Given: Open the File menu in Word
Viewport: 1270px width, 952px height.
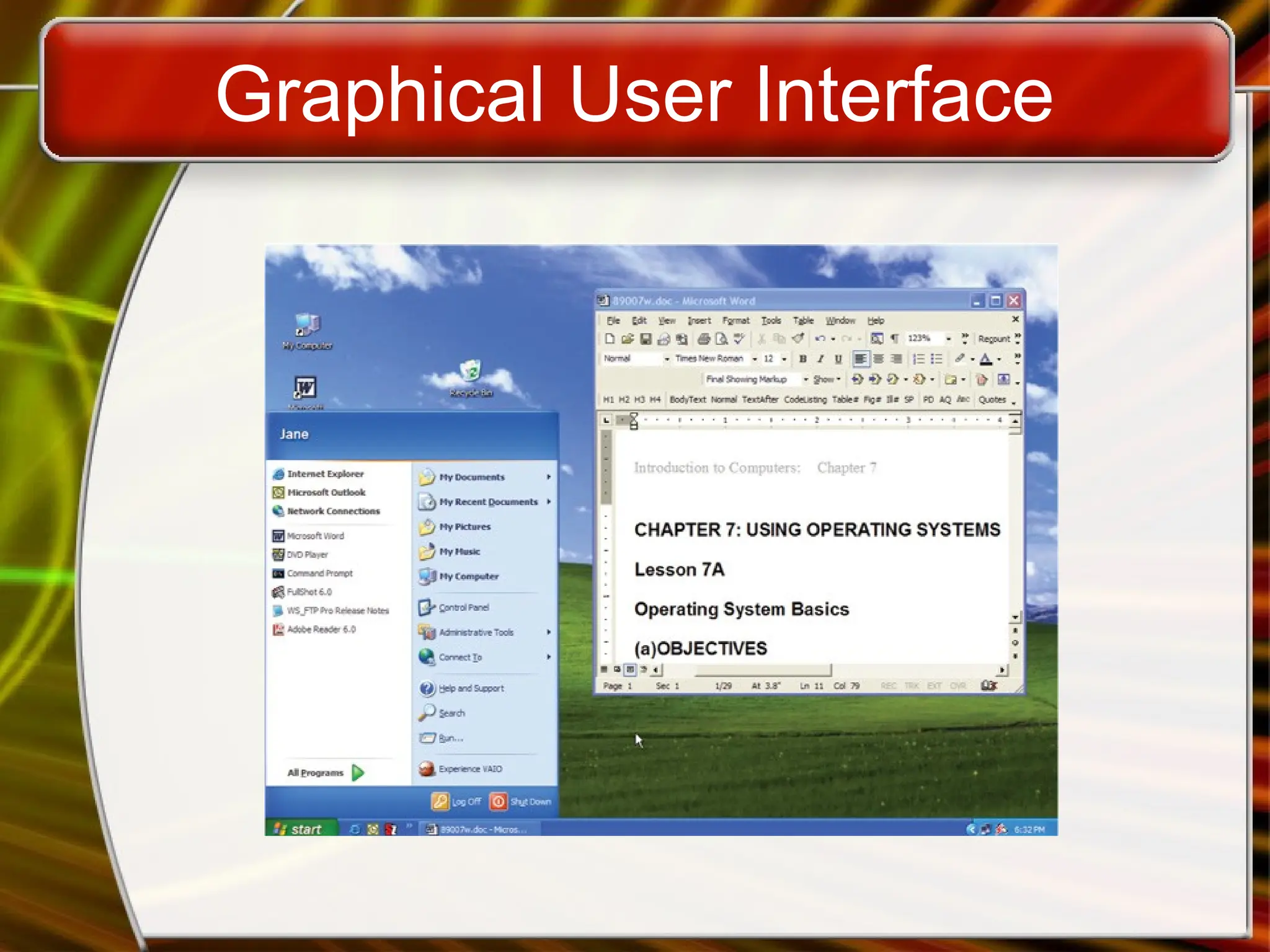Looking at the screenshot, I should pos(613,320).
